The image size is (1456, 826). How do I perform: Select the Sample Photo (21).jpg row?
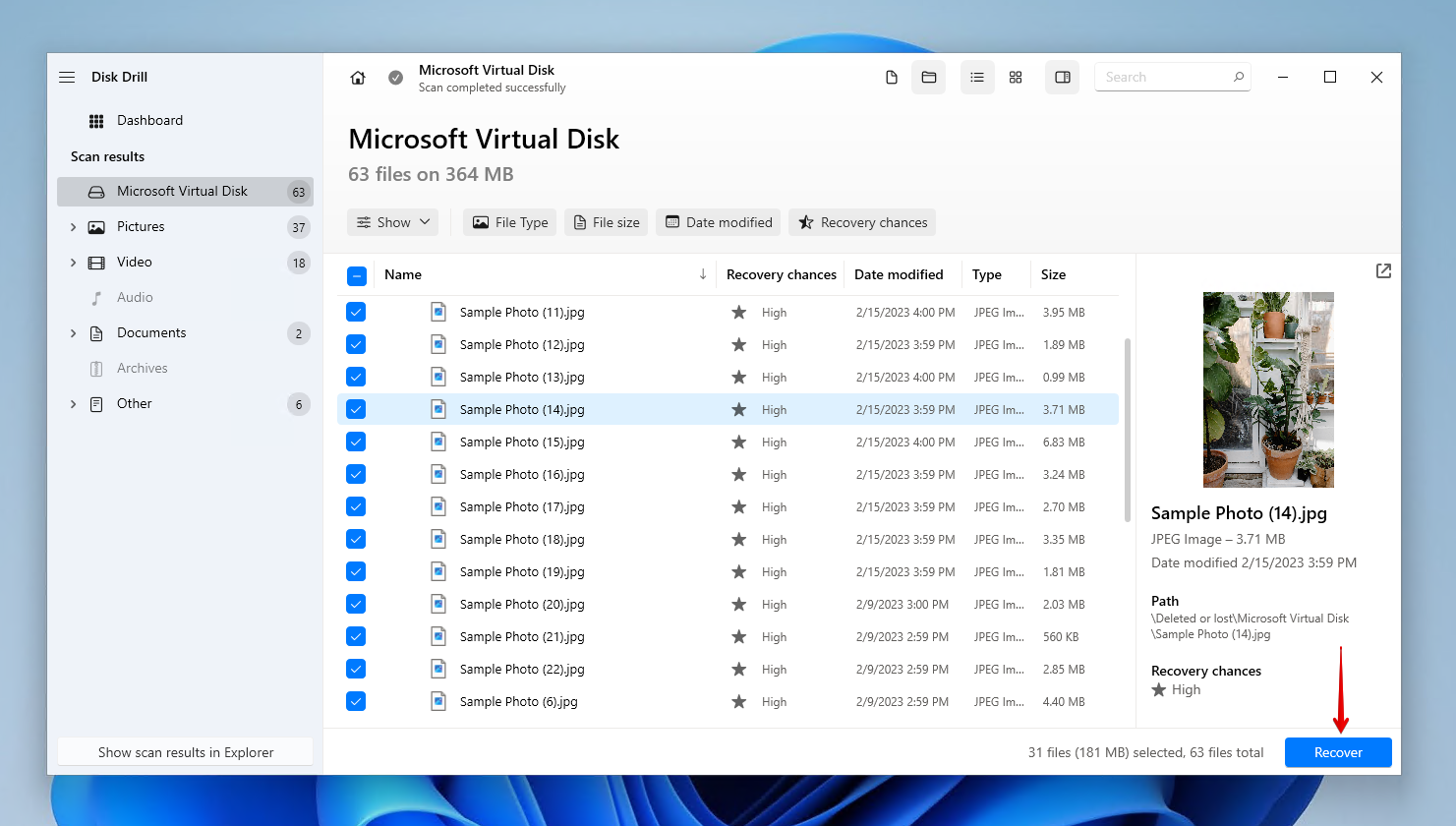[728, 636]
